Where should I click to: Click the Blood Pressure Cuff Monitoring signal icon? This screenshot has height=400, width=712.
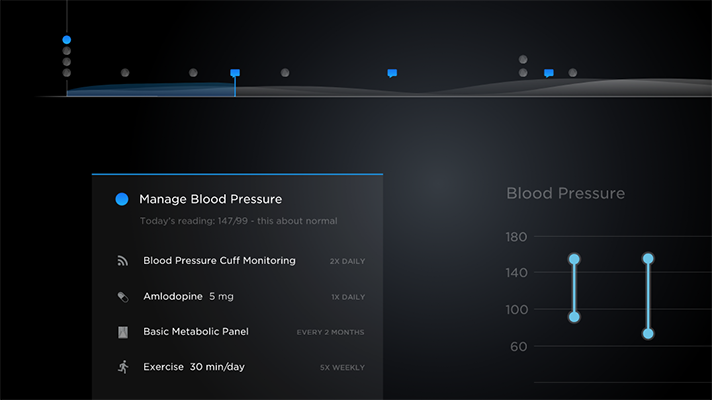pyautogui.click(x=123, y=261)
